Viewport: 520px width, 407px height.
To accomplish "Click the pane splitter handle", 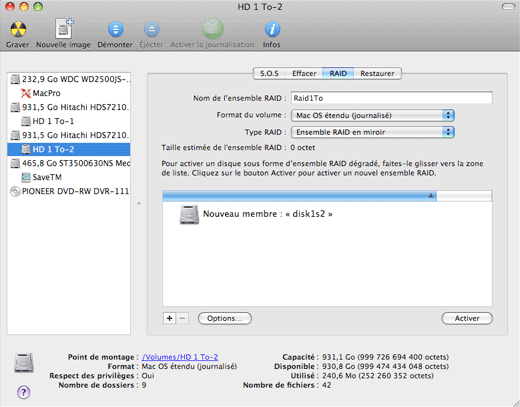I will tap(139, 203).
